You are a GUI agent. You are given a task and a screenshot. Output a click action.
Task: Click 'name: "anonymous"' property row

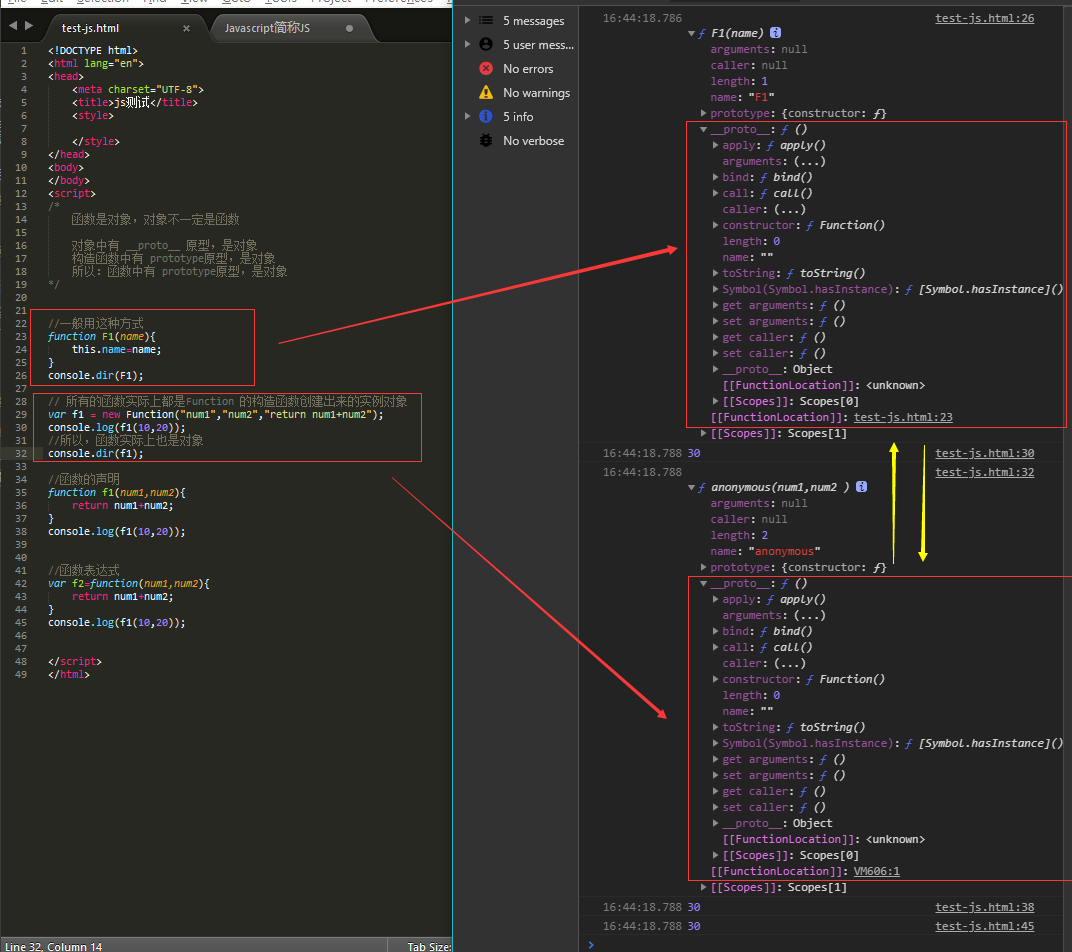[765, 551]
